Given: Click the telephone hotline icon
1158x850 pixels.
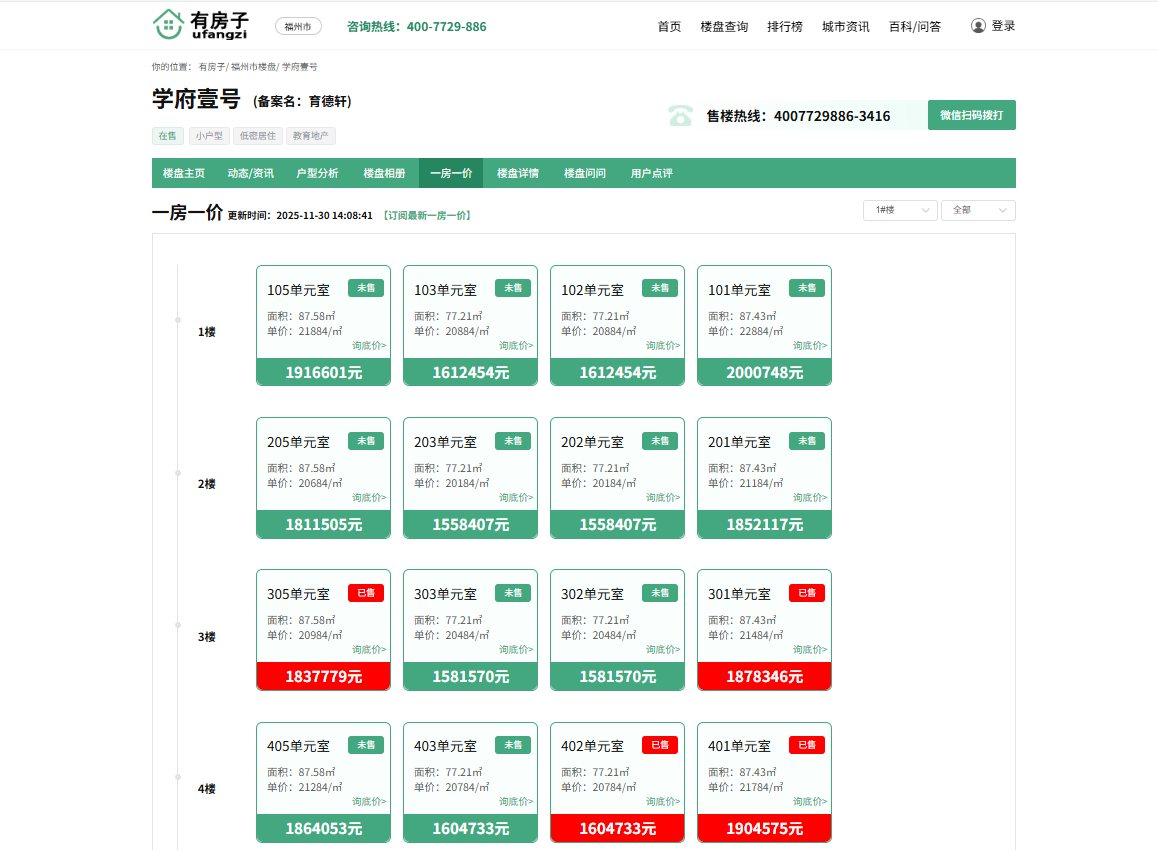Looking at the screenshot, I should click(680, 116).
